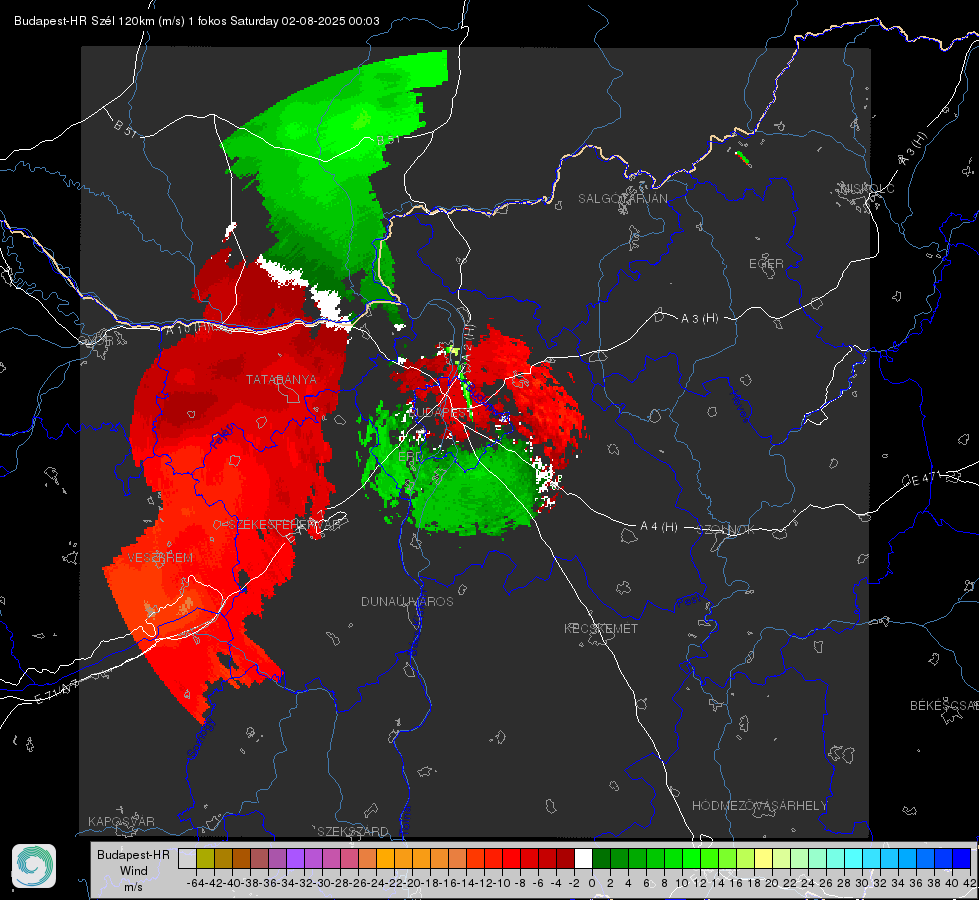Click the Pest county label
Screen dimensions: 979x900
click(689, 603)
